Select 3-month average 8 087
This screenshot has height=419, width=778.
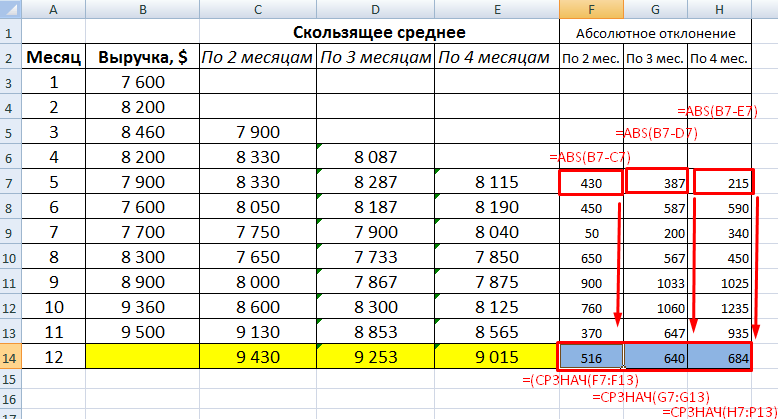(375, 156)
